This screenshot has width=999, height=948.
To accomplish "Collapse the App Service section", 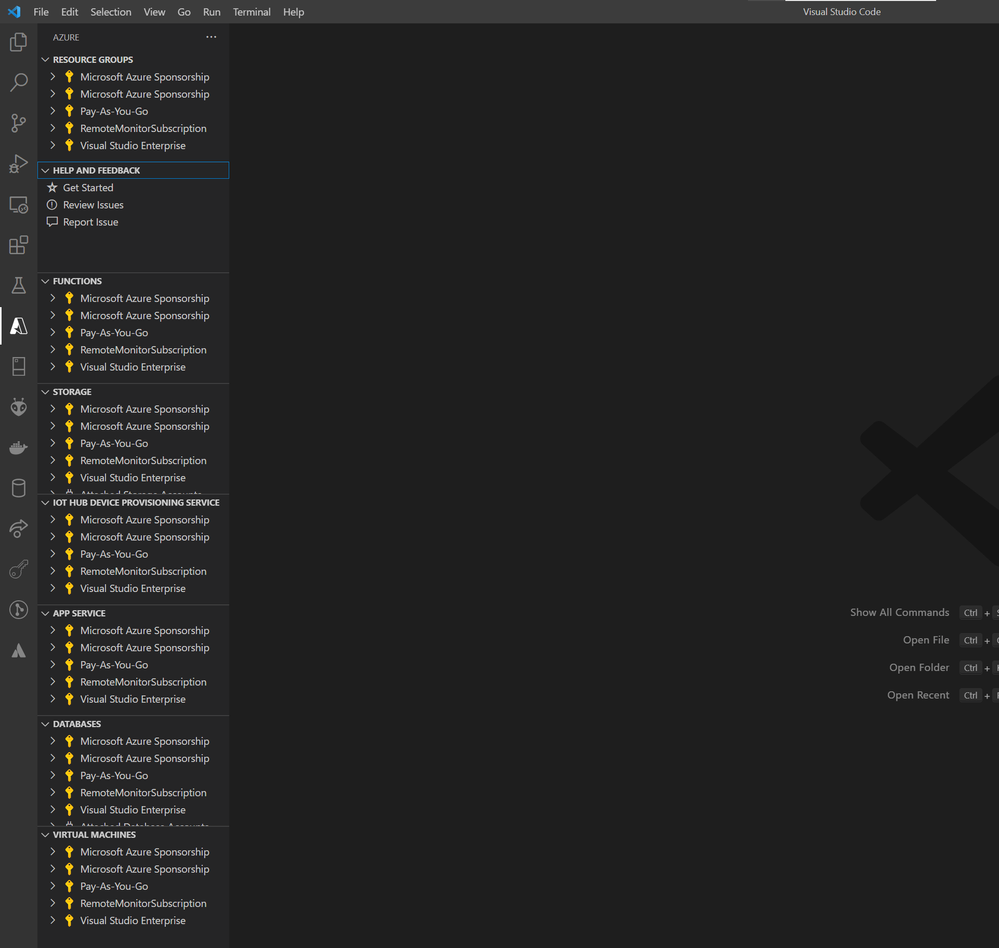I will (x=45, y=614).
